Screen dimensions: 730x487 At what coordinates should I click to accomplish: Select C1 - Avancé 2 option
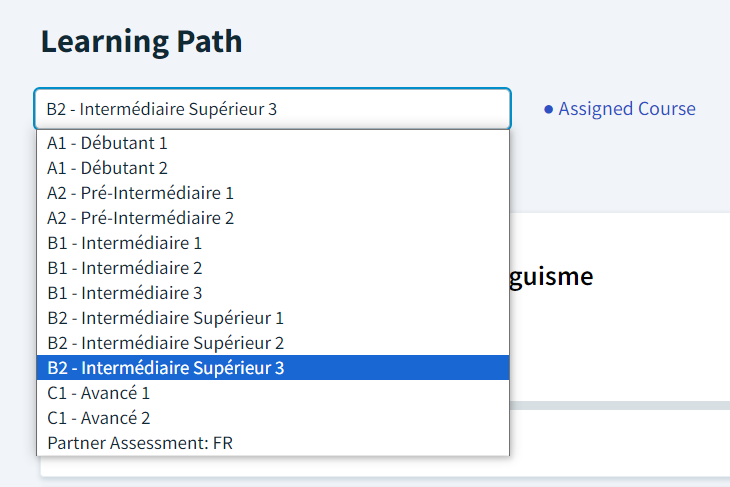[x=98, y=418]
